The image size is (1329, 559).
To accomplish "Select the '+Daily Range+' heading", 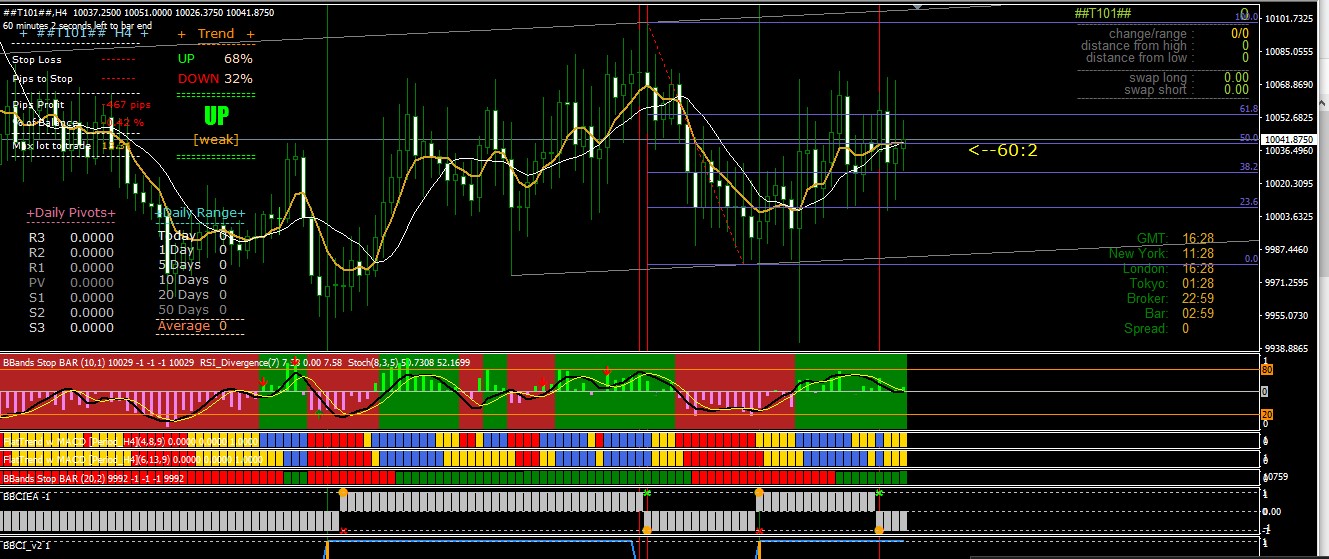I will point(200,213).
